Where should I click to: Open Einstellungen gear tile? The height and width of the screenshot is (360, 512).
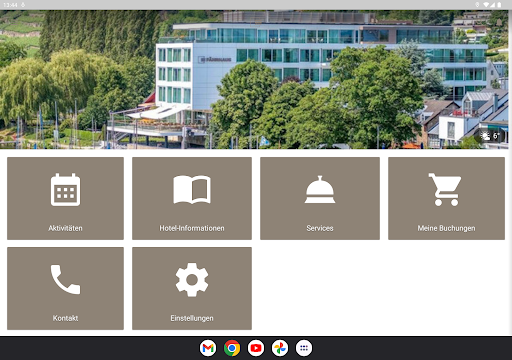point(192,288)
